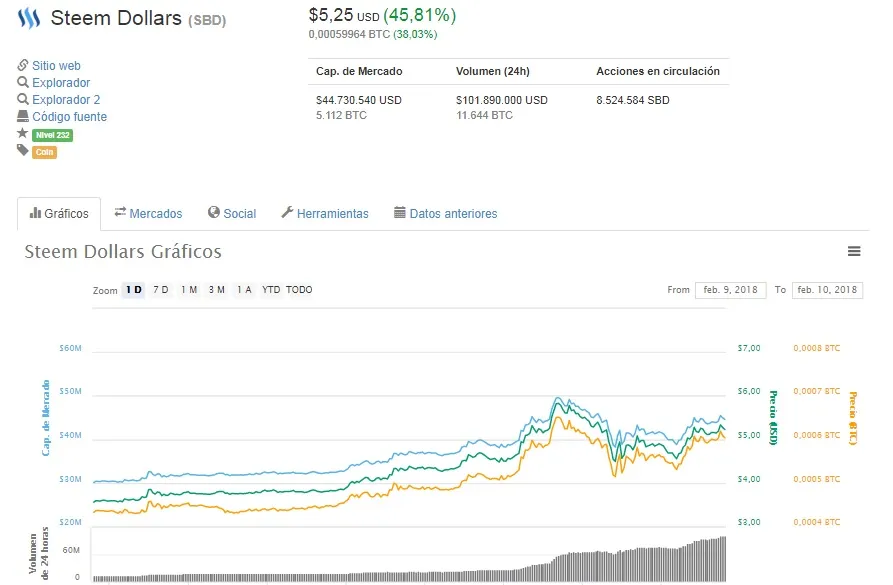Click the exchange arrows icon on Mercados
The image size is (893, 585).
tap(120, 212)
